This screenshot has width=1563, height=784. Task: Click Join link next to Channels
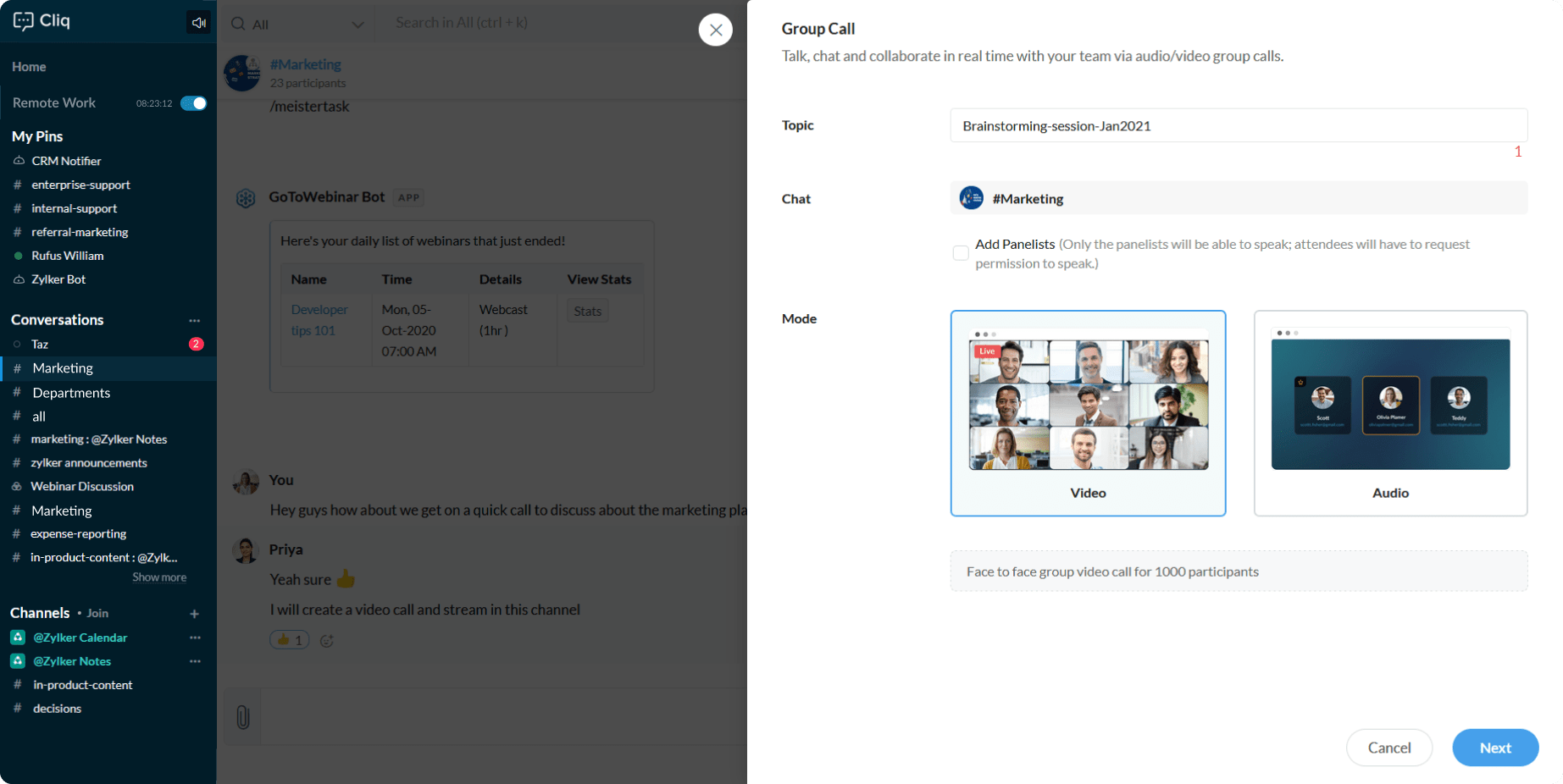coord(97,613)
